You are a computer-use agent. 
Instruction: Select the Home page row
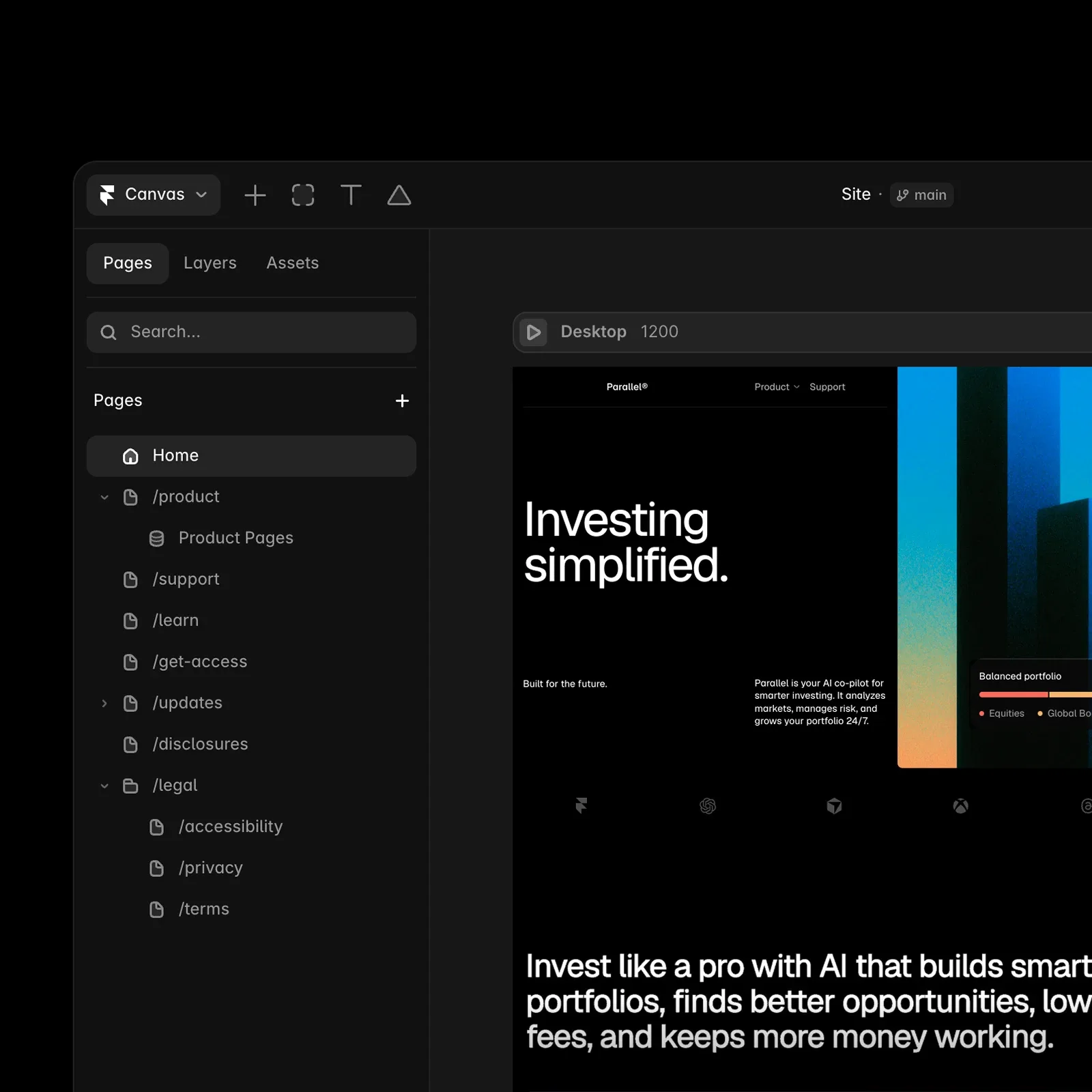tap(251, 456)
